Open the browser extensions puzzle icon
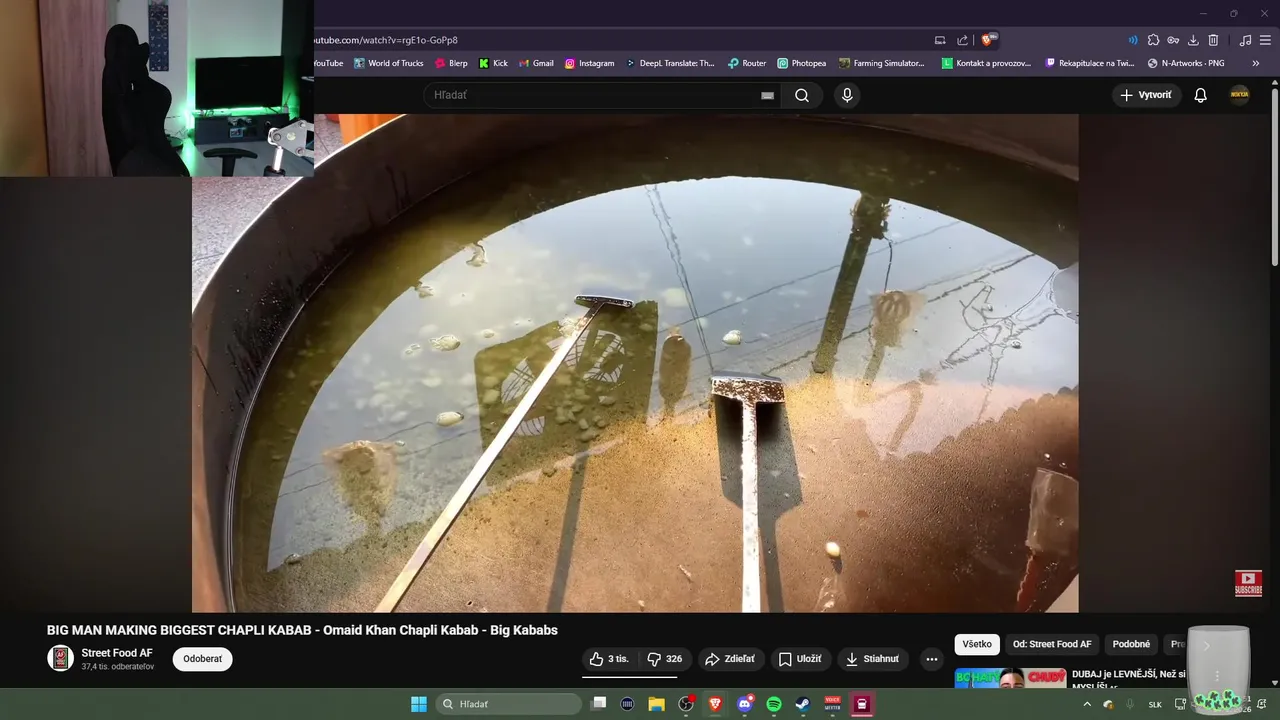Image resolution: width=1280 pixels, height=720 pixels. (x=1153, y=40)
